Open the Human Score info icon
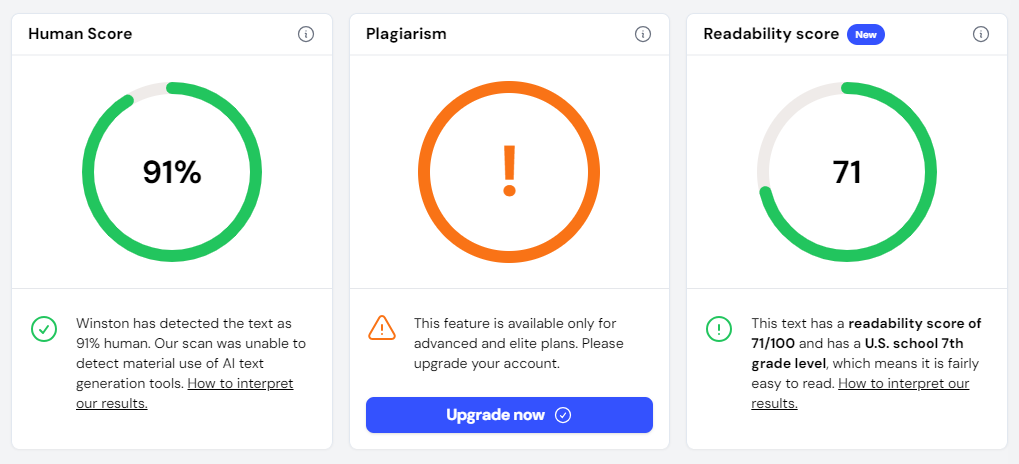The height and width of the screenshot is (464, 1019). pos(306,34)
